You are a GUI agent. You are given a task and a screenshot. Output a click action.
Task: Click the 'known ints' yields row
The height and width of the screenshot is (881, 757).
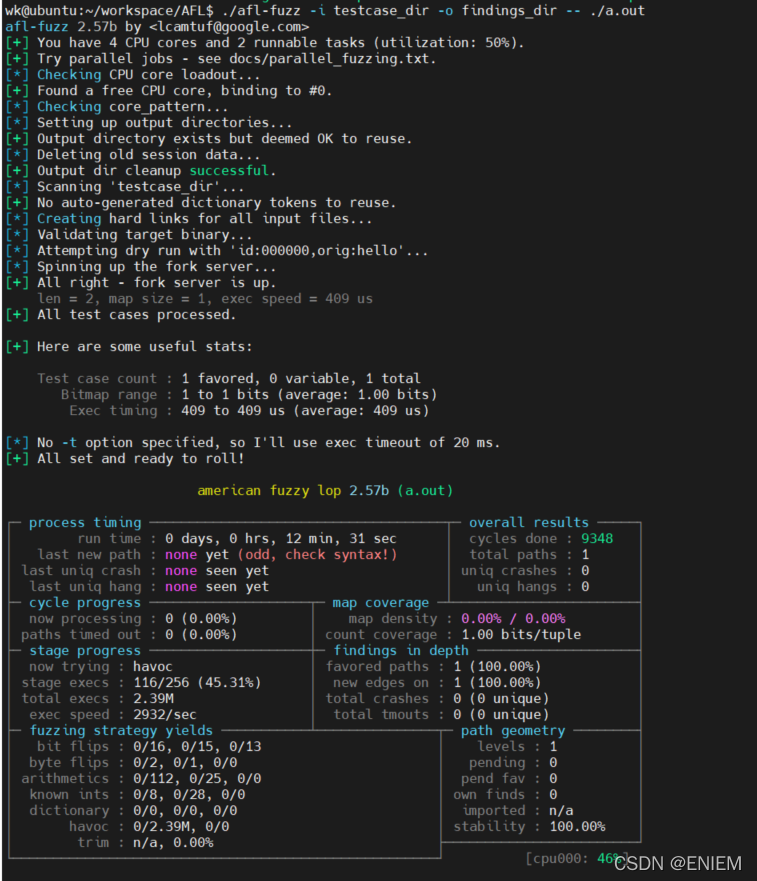click(x=137, y=794)
